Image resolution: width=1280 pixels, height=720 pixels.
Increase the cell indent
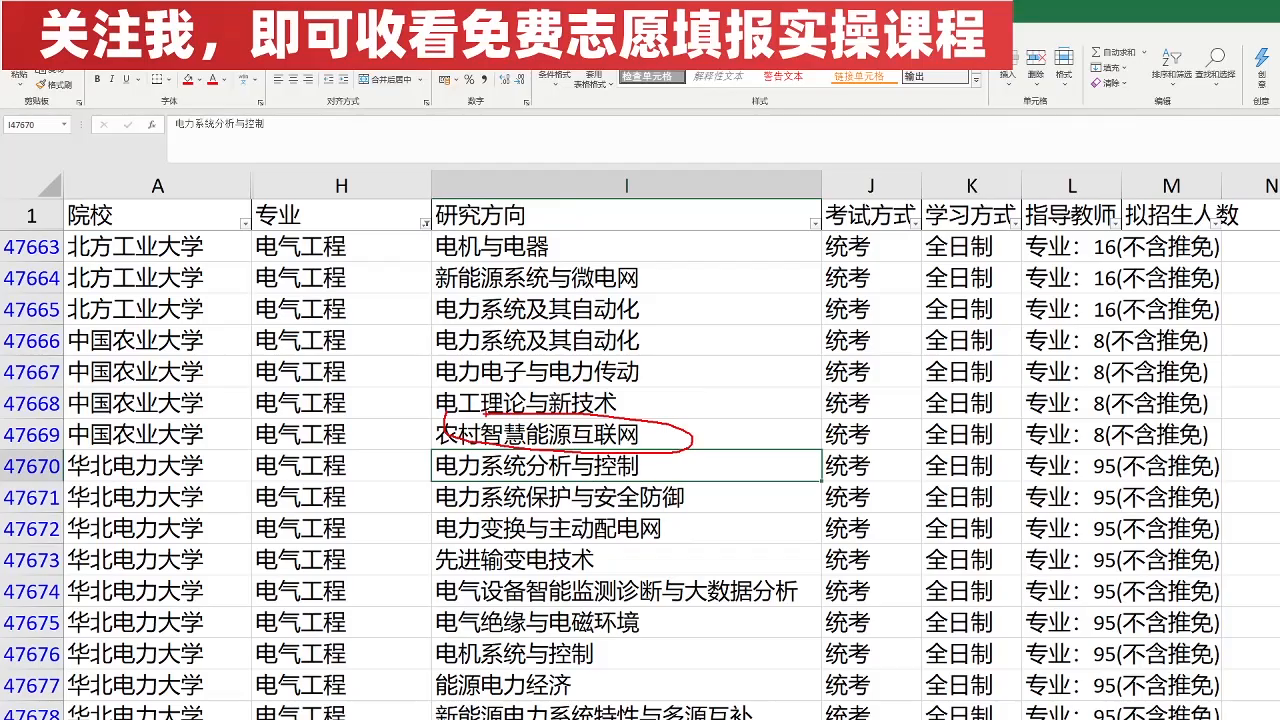(343, 79)
